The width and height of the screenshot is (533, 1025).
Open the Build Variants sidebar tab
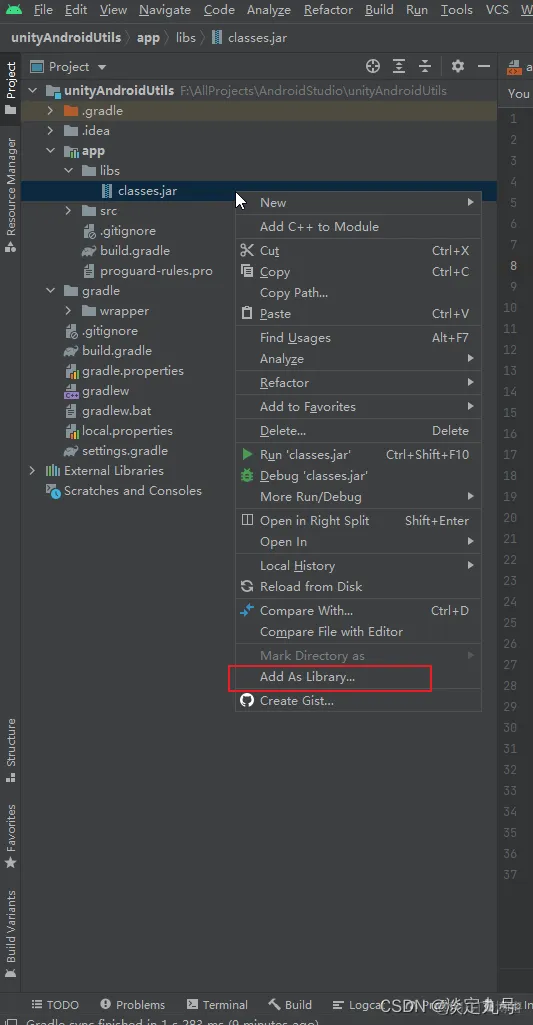(x=10, y=933)
